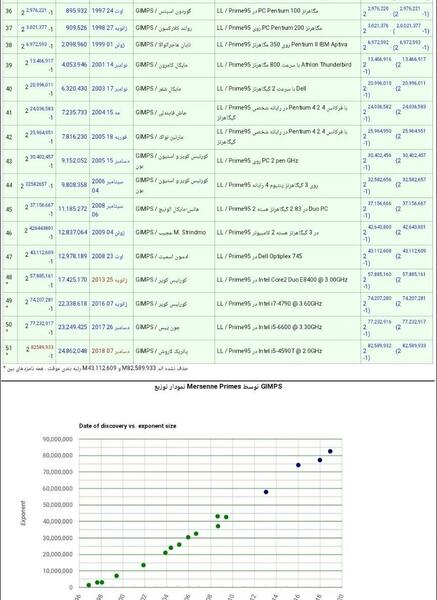Screen dimensions: 437x600
Task: Click the 24,862,048 digits value in row 51
Action: coord(73,351)
